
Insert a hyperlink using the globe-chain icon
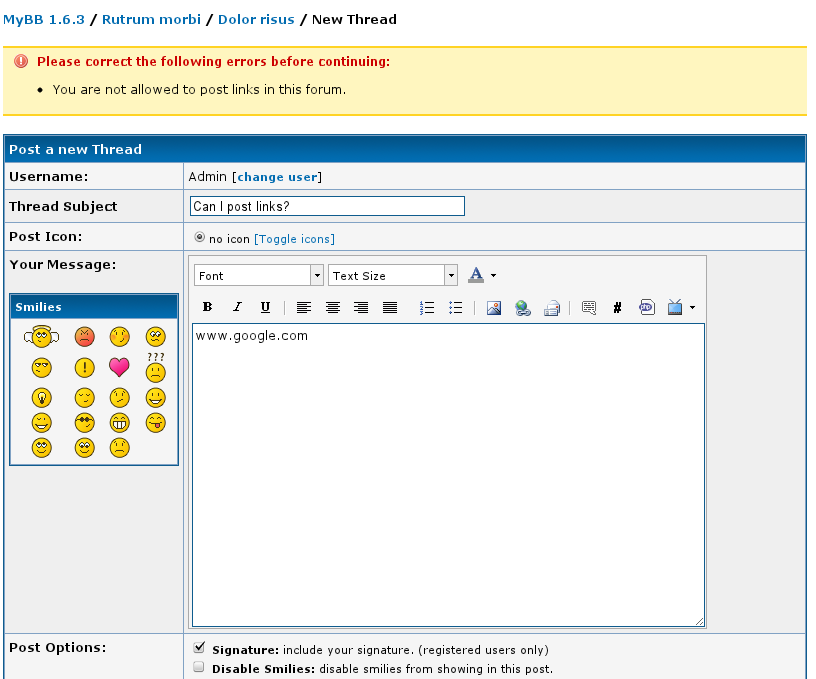coord(522,308)
